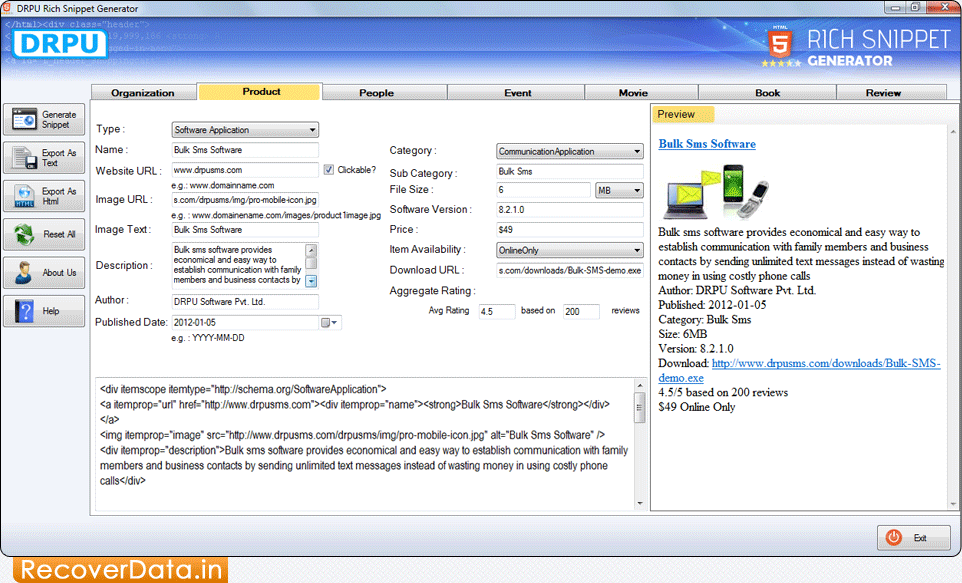The height and width of the screenshot is (583, 962).
Task: Open the Type dropdown
Action: tap(245, 130)
